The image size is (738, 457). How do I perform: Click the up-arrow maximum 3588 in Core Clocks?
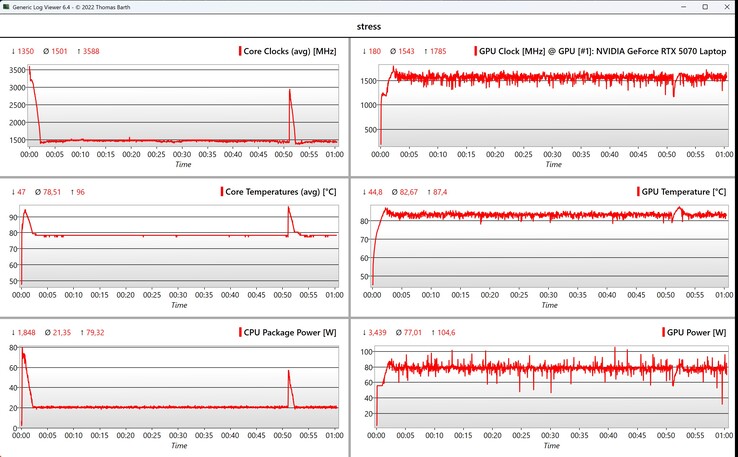click(x=84, y=51)
